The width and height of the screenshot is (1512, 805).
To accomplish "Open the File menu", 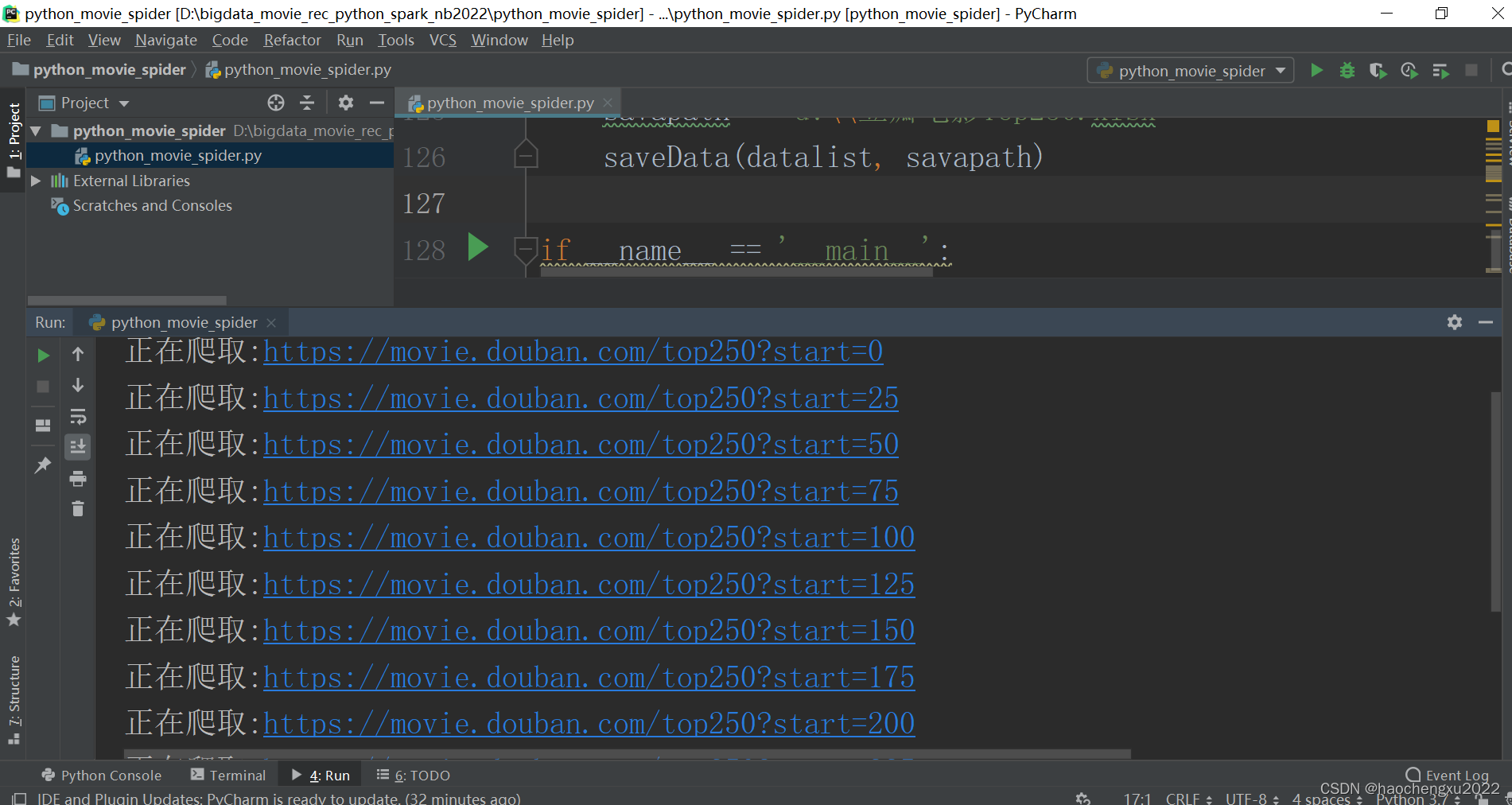I will coord(19,40).
